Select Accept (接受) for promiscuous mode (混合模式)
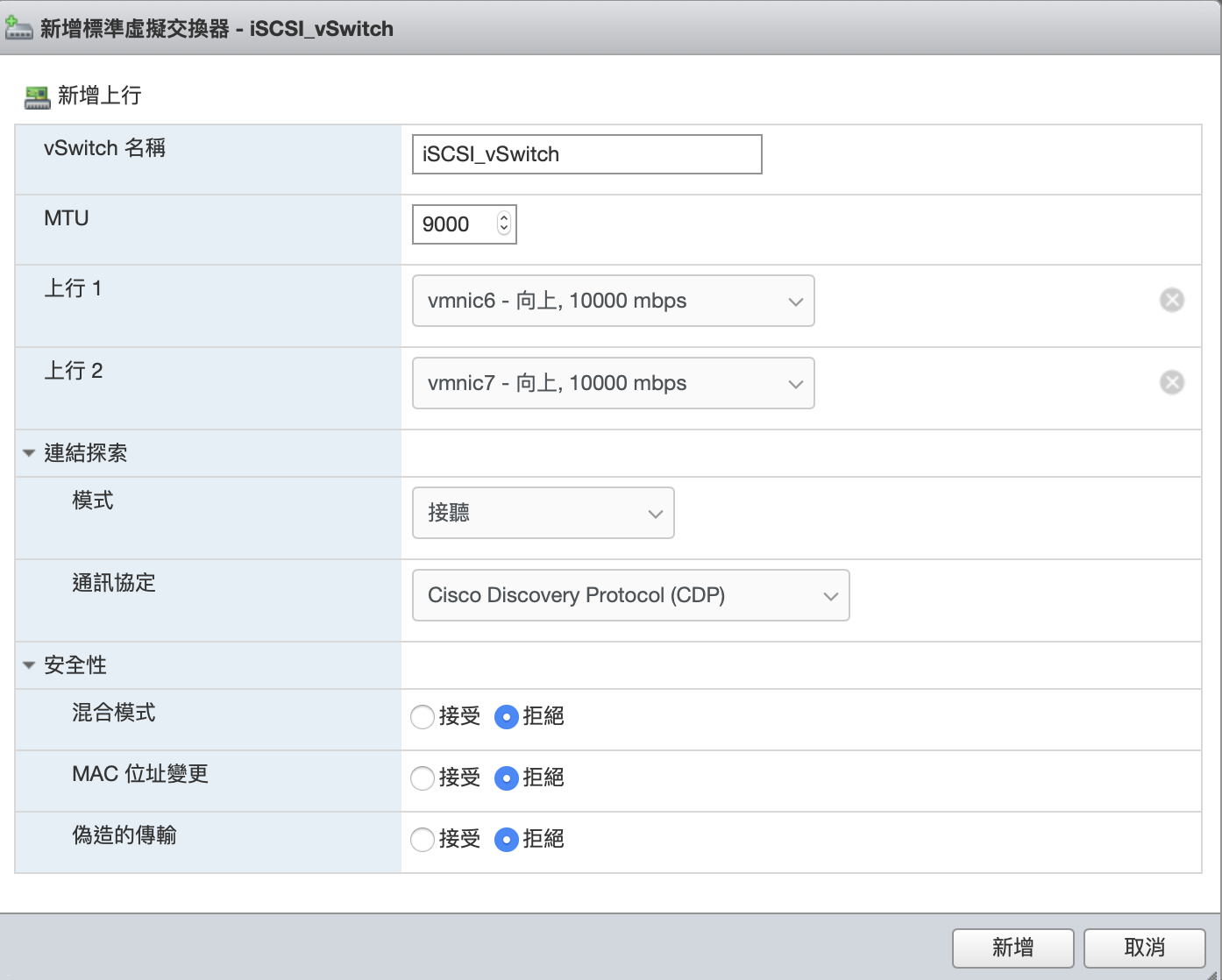The height and width of the screenshot is (980, 1222). click(x=423, y=717)
